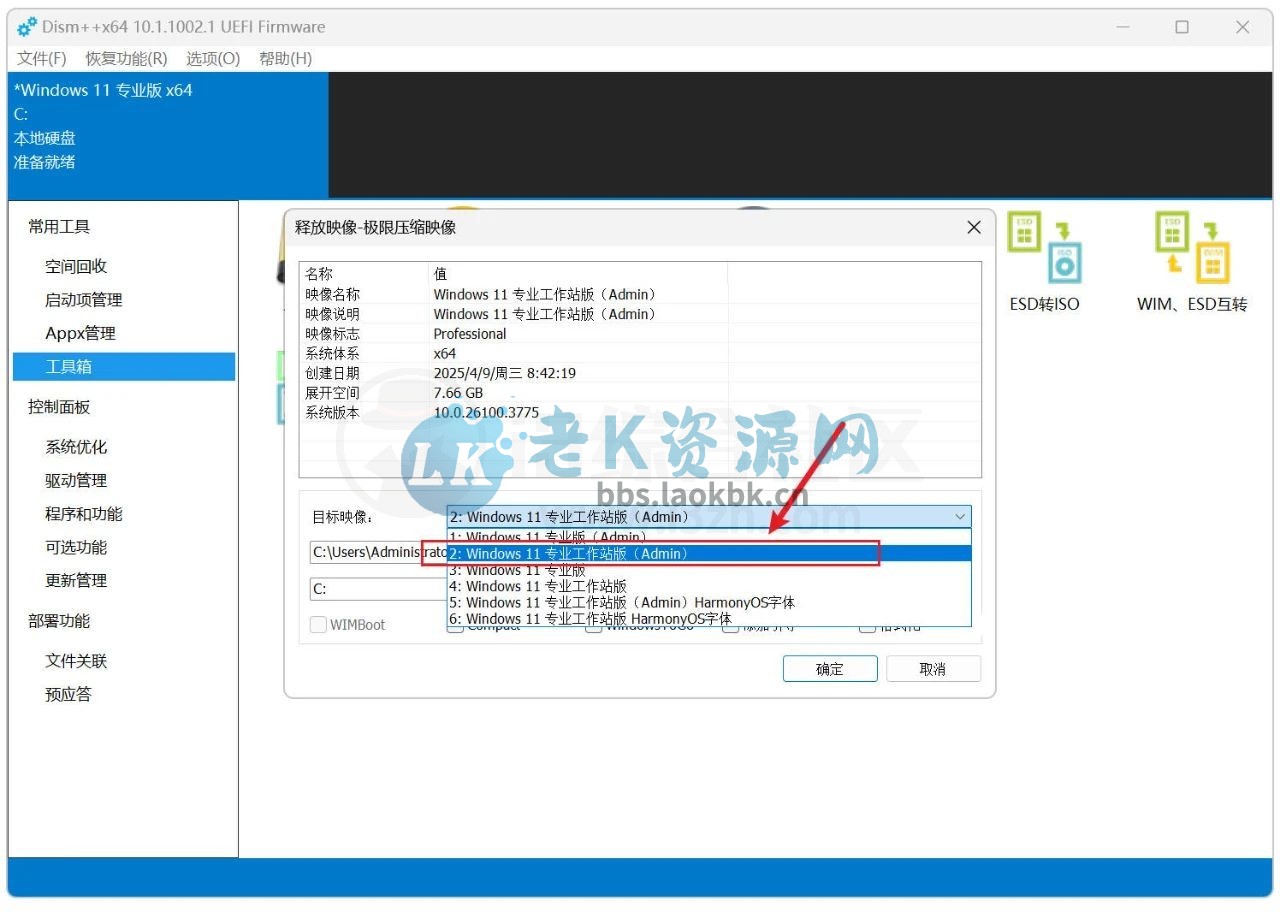Close the 释放映像 dialog with X

(974, 228)
